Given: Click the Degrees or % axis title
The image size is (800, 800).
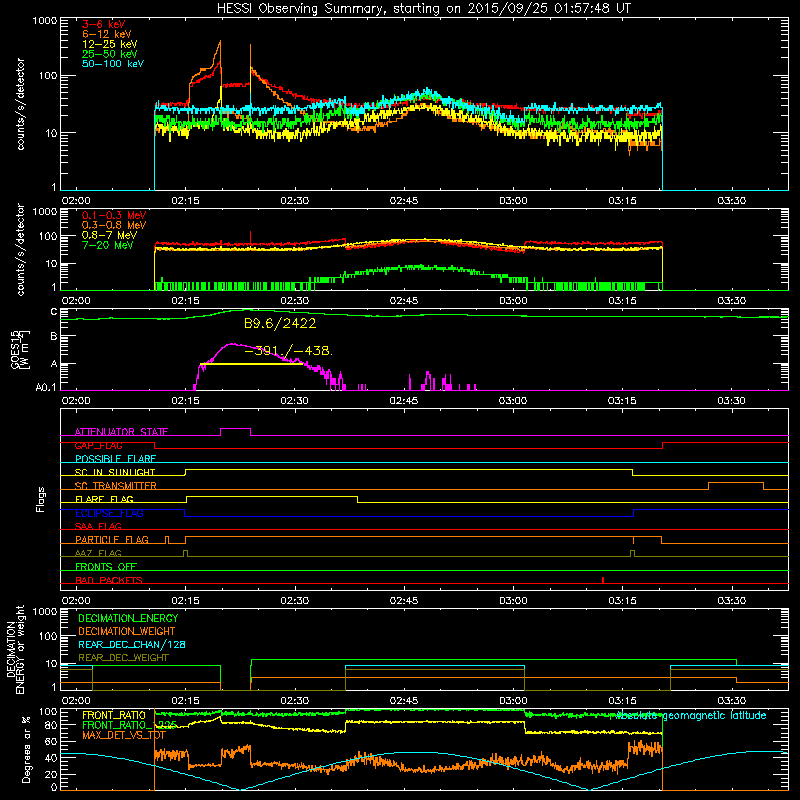Looking at the screenshot, I should pos(26,749).
